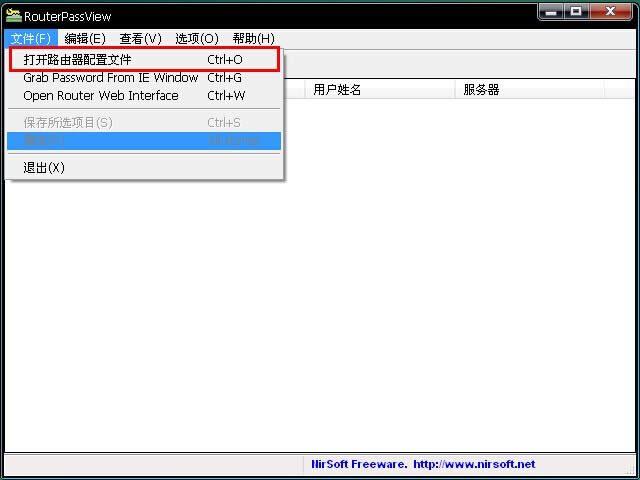Viewport: 640px width, 480px height.
Task: Click the blue highlighted menu entry
Action: (x=144, y=141)
